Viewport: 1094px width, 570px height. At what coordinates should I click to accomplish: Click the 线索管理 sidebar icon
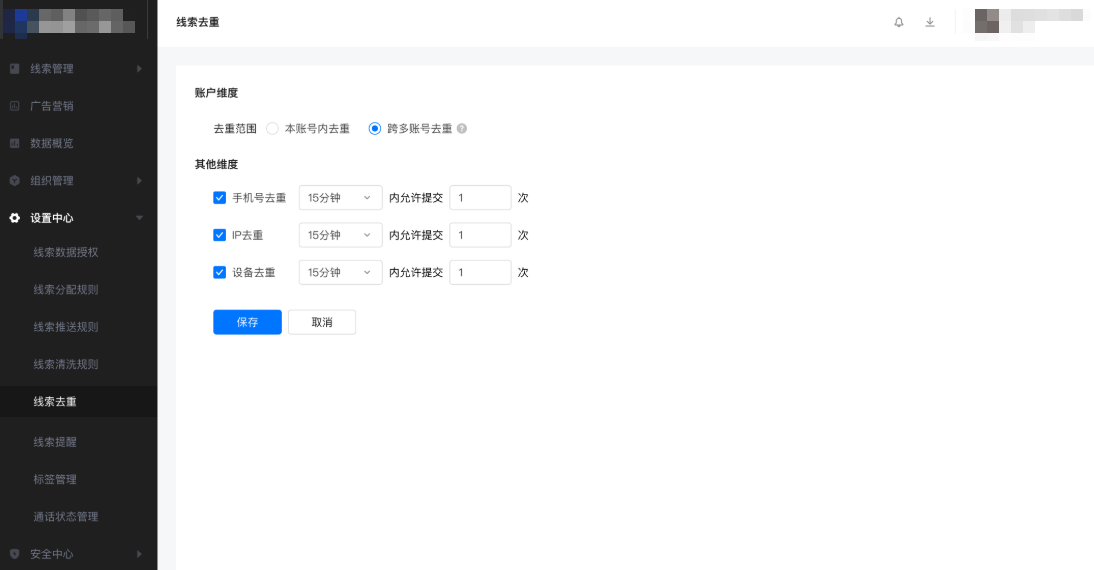[15, 68]
